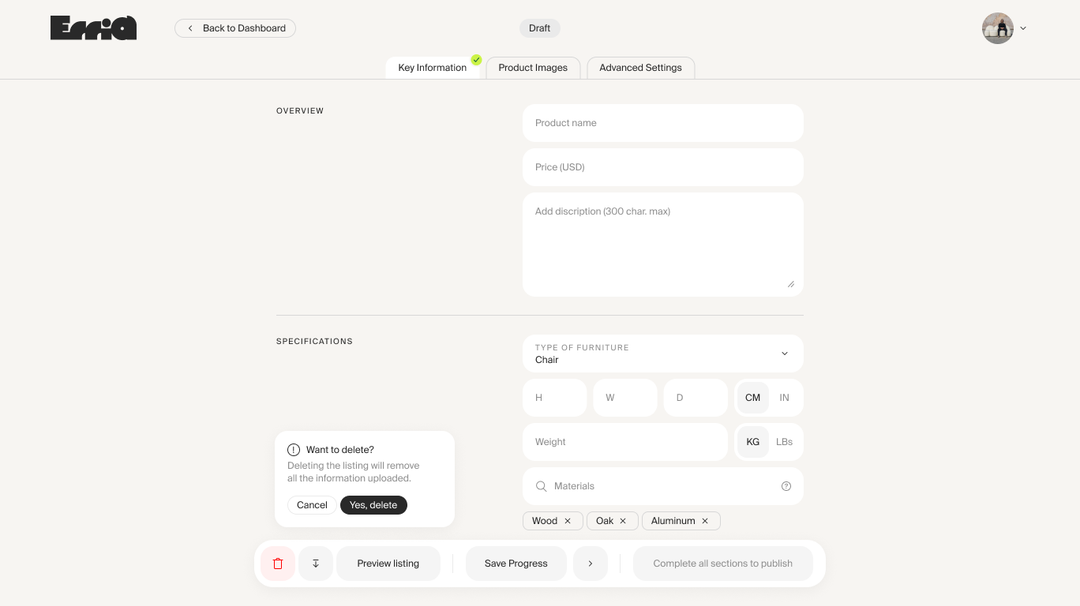Screen dimensions: 1080x606
Task: Click Complete all sections to publish
Action: click(723, 563)
